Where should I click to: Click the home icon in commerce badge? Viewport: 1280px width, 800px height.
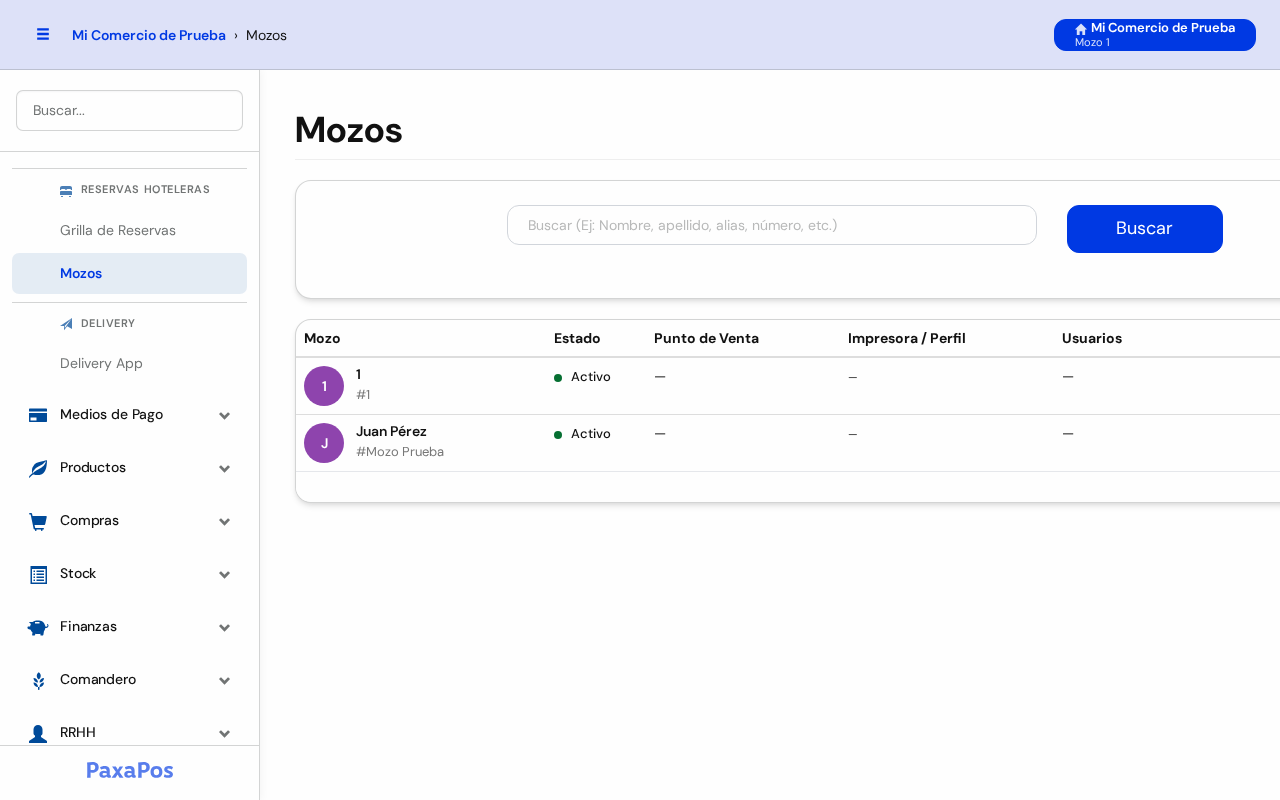[1081, 29]
